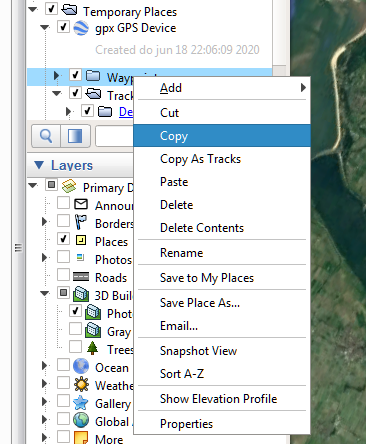Viewport: 366px width, 444px height.
Task: Click the Ocean globe icon
Action: tap(81, 366)
